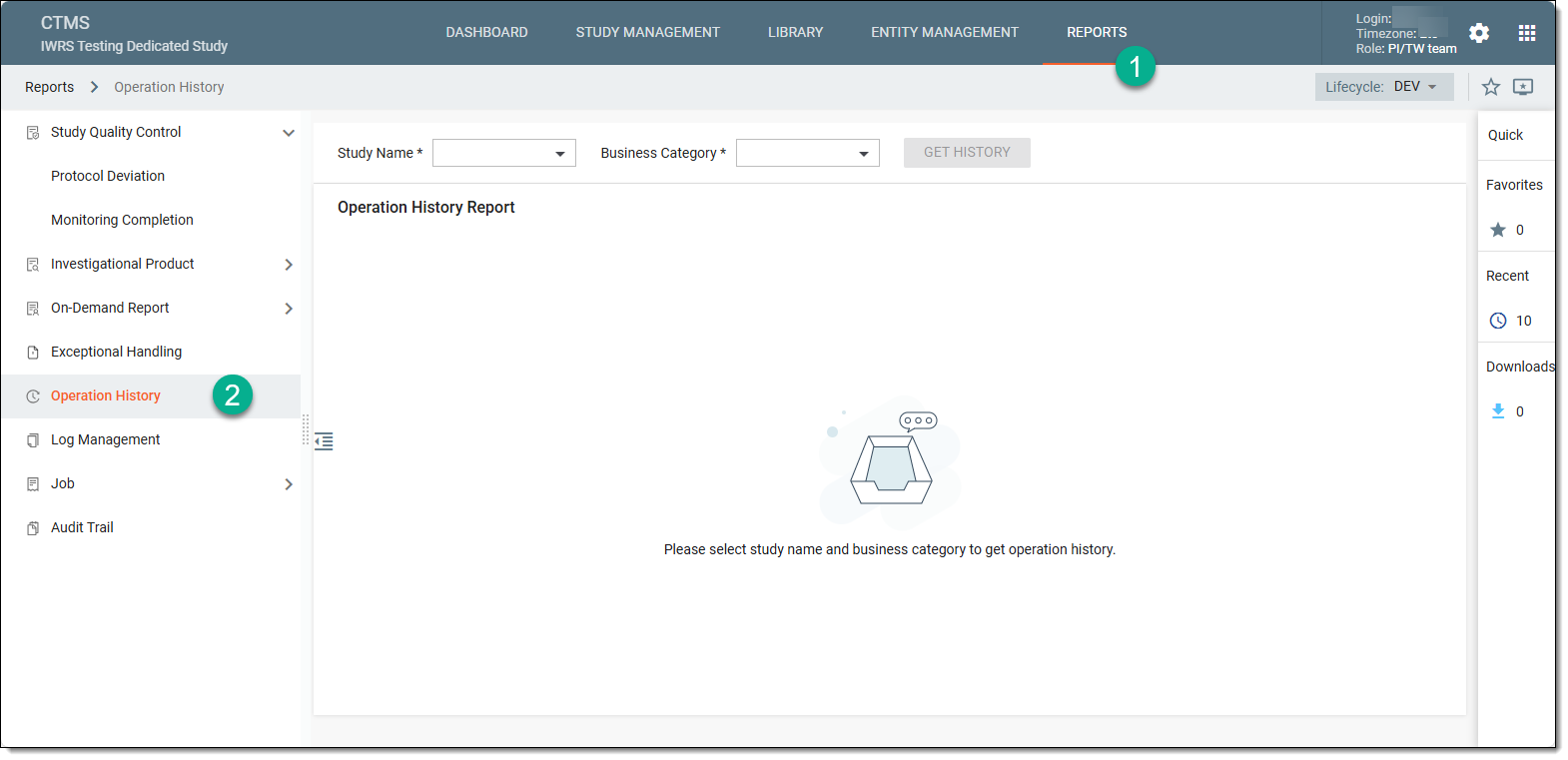The height and width of the screenshot is (760, 1568).
Task: Click the Role PI/TW team text
Action: point(1406,49)
